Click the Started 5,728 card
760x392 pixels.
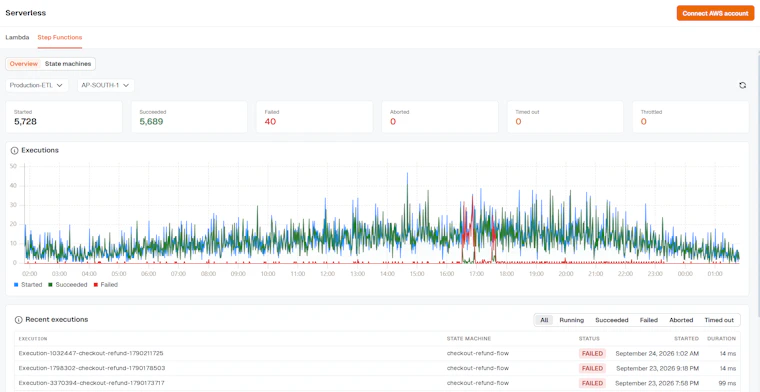pyautogui.click(x=64, y=117)
